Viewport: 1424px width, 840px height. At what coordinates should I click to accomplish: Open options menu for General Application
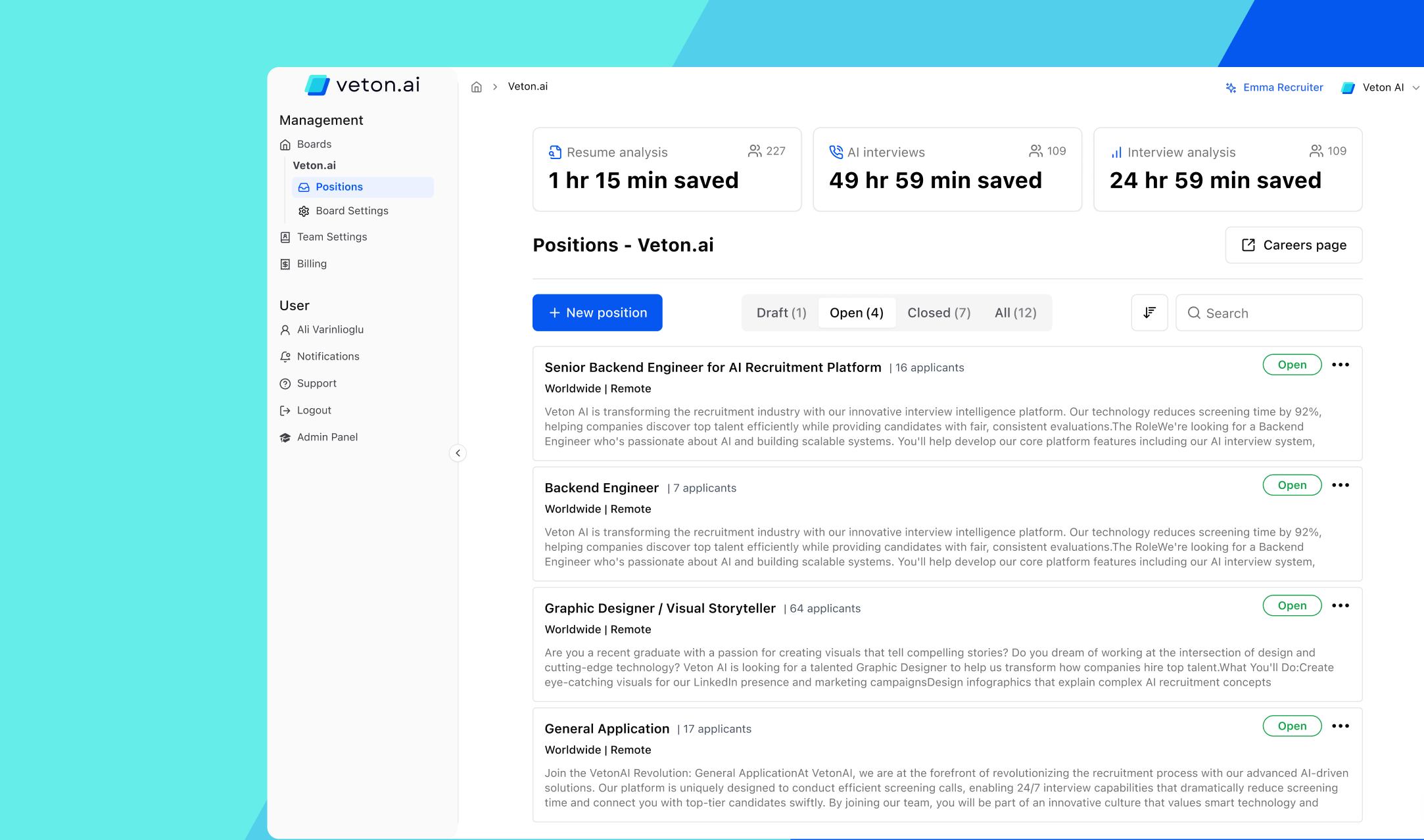pyautogui.click(x=1340, y=726)
